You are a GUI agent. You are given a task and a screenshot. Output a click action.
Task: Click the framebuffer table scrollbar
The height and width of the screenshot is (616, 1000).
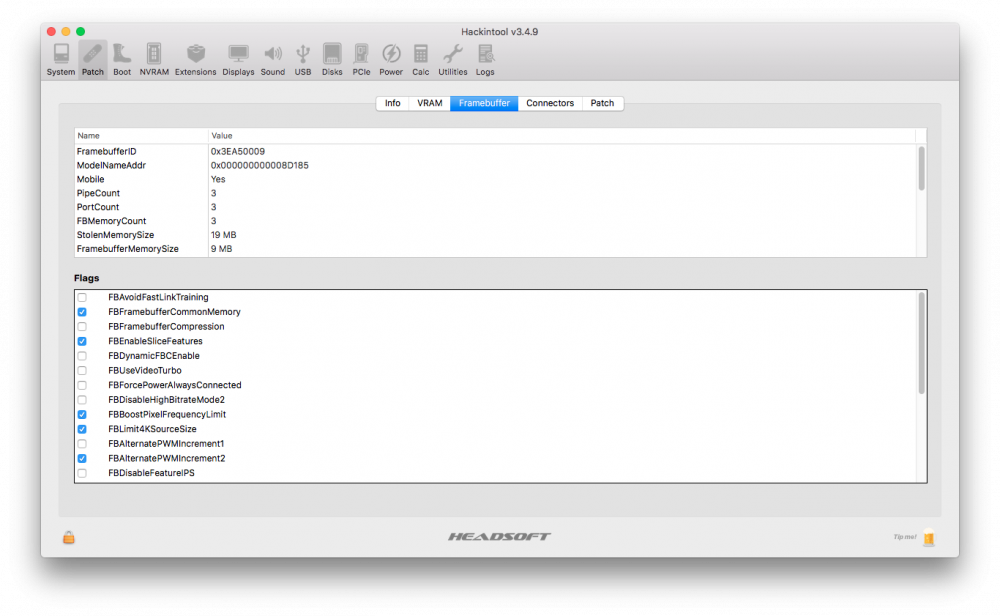pyautogui.click(x=921, y=168)
